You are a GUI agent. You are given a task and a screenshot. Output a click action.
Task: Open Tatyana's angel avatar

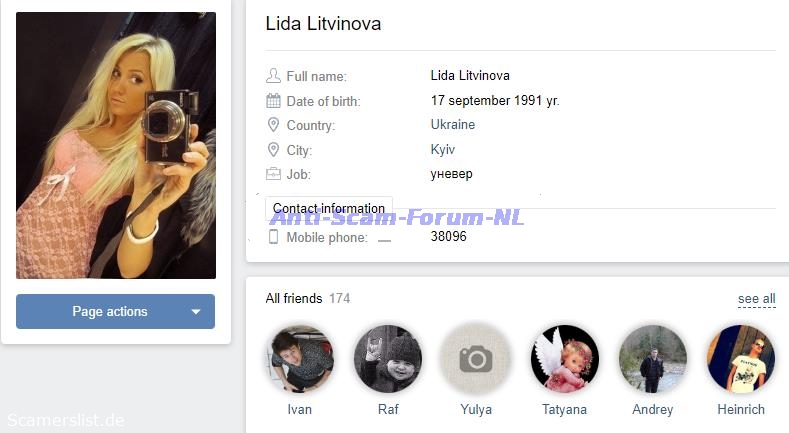(x=564, y=359)
